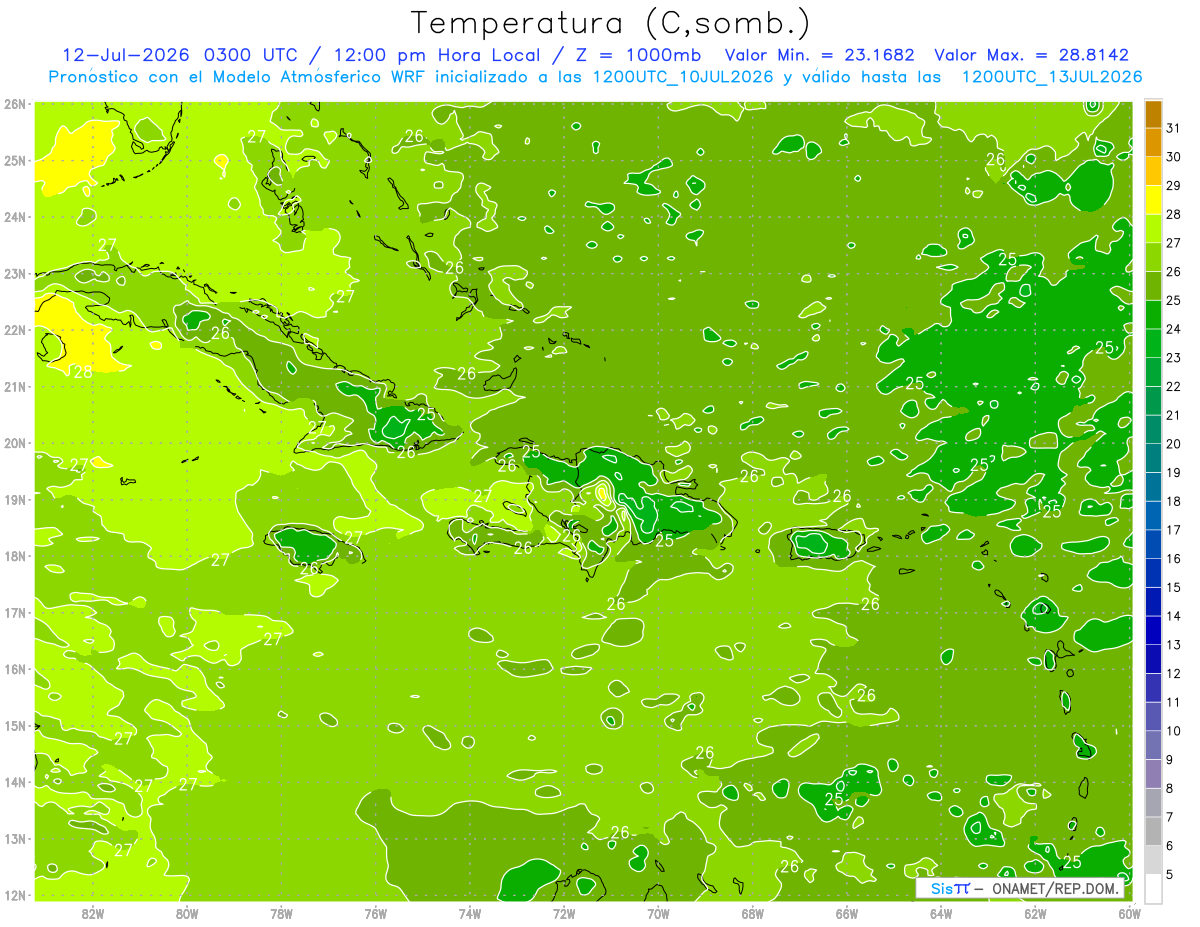Image resolution: width=1200 pixels, height=927 pixels.
Task: Select the 64W longitude axis label
Action: click(941, 912)
